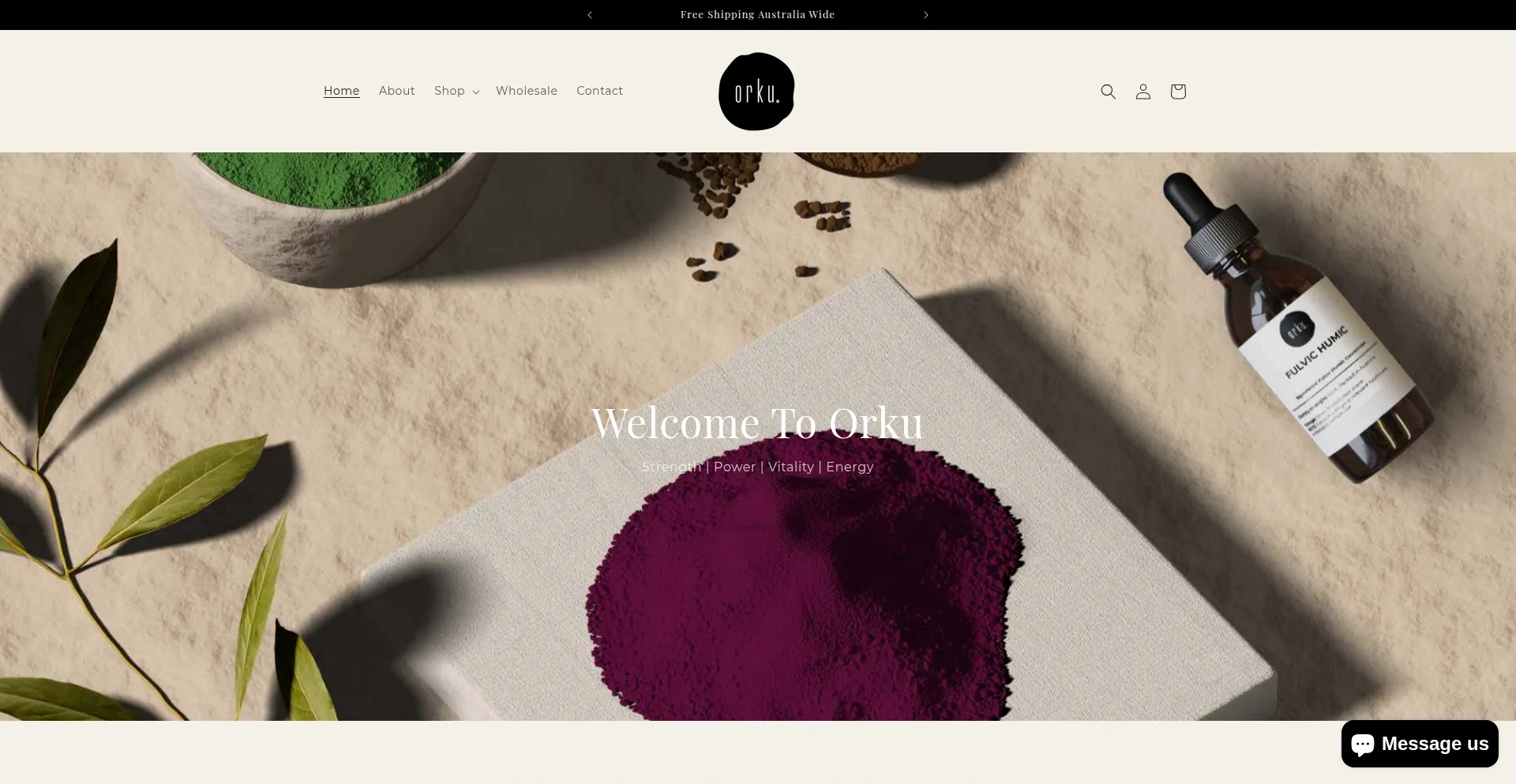Navigate to Wholesale page
The width and height of the screenshot is (1516, 784).
click(527, 91)
